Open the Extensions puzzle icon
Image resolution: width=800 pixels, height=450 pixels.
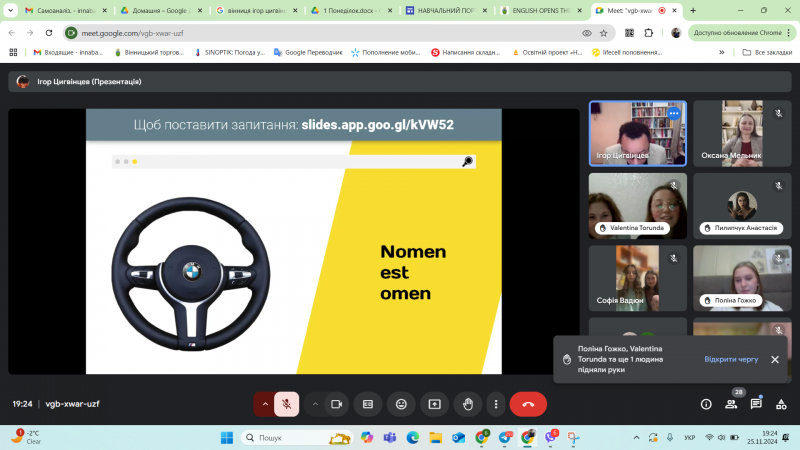[648, 33]
